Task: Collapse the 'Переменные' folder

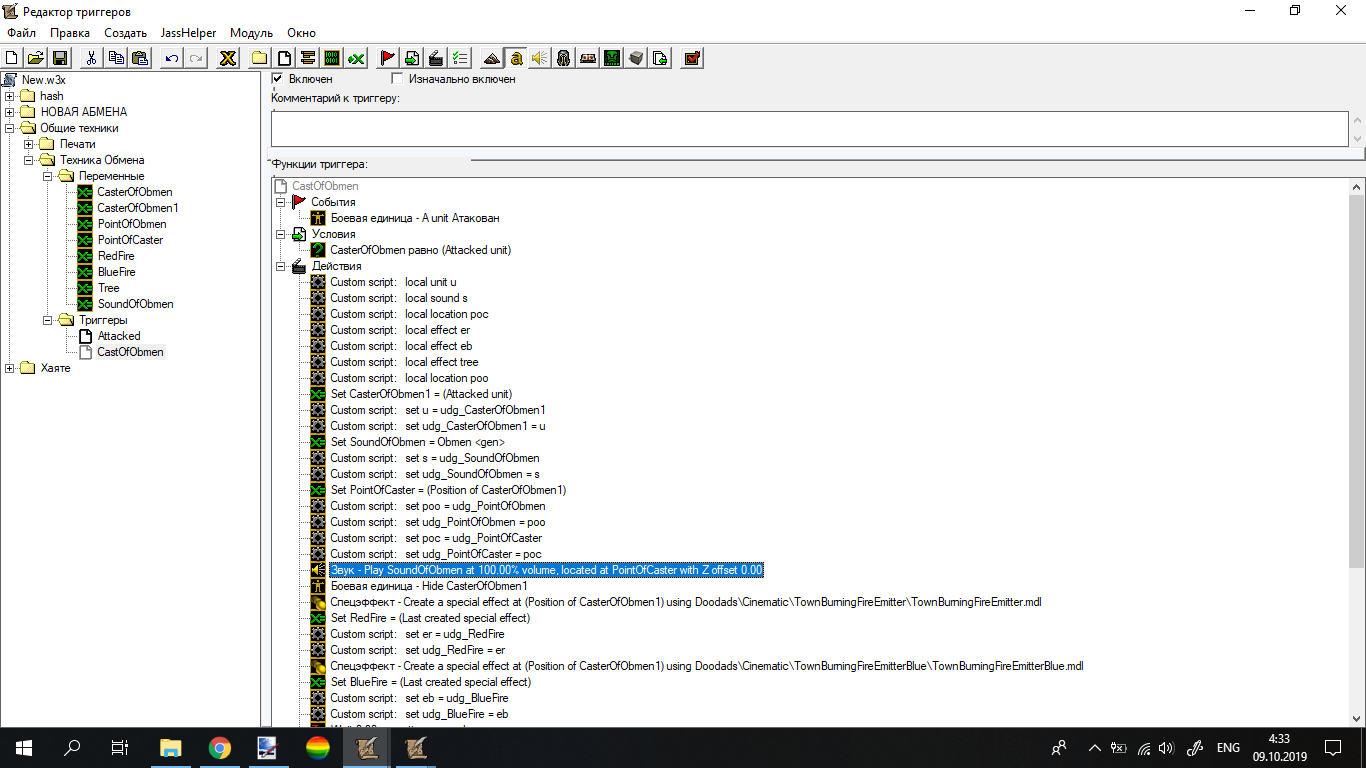Action: [48, 176]
